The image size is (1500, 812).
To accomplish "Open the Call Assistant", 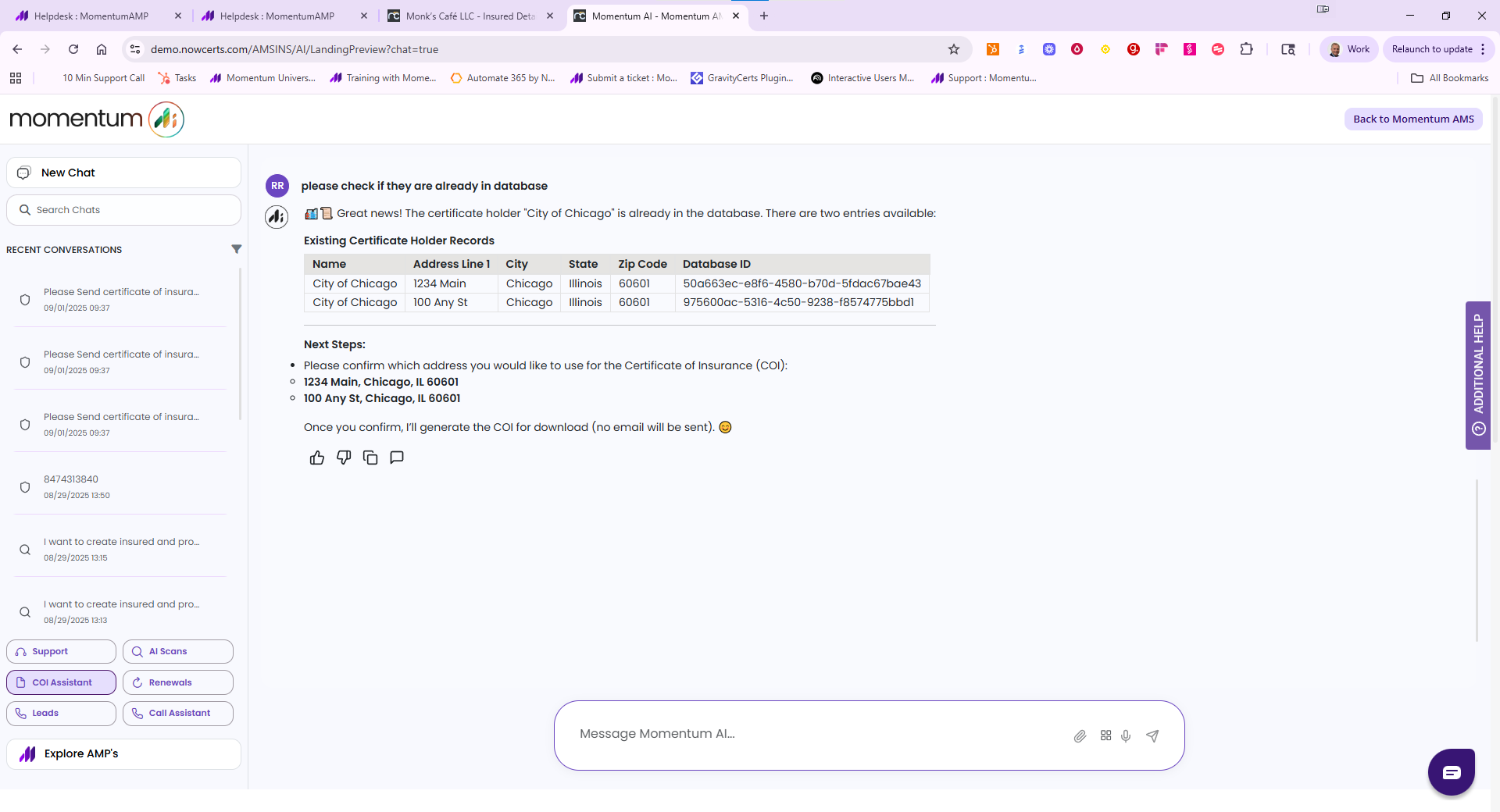I will point(178,713).
